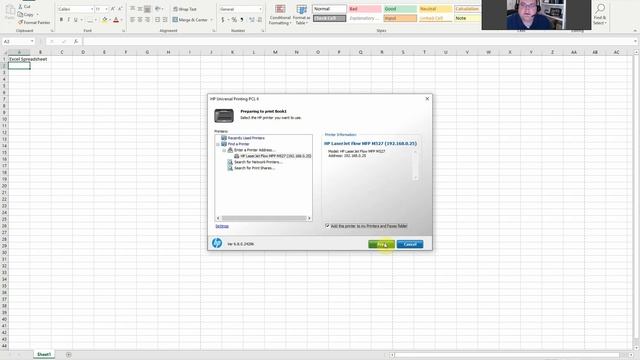Close the HP Universal Printing dialog
The height and width of the screenshot is (360, 640).
pyautogui.click(x=427, y=99)
